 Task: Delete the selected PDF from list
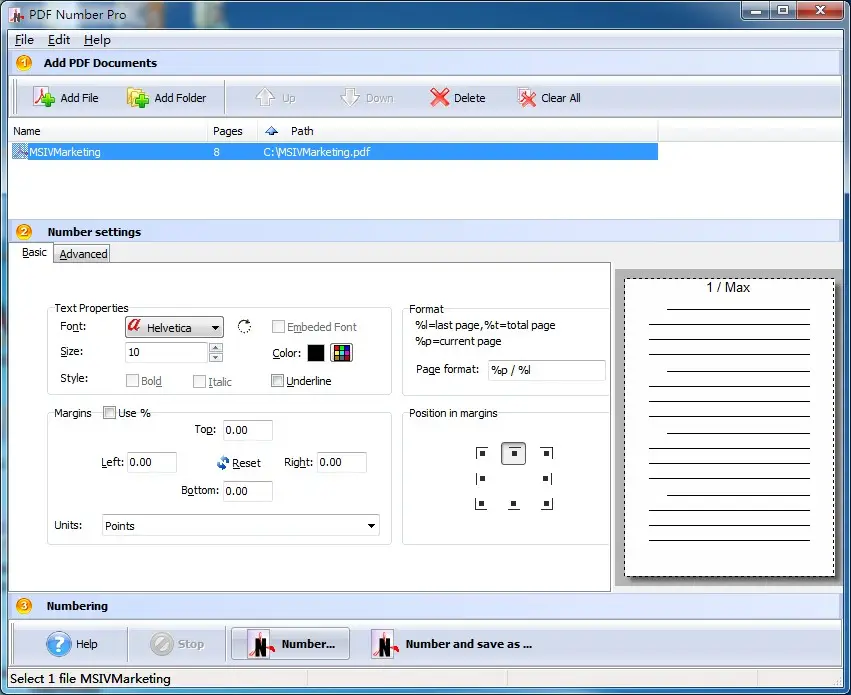458,98
